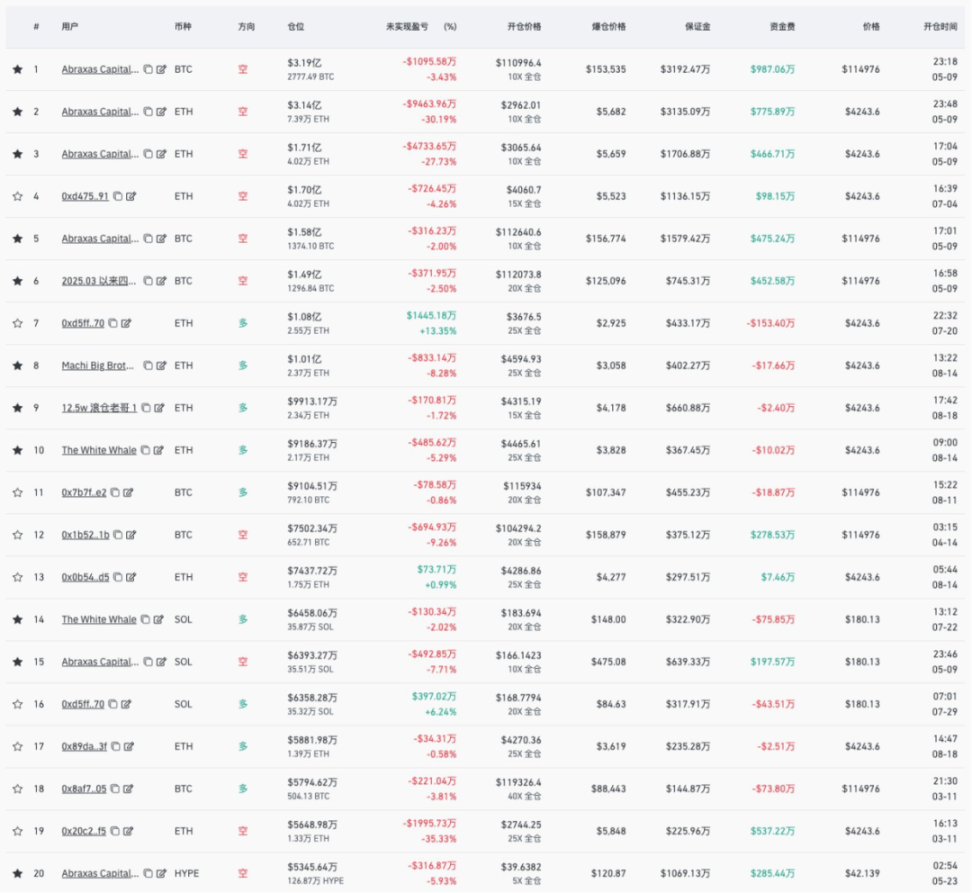
Task: Unstar Machi Big Brother in row 8
Action: pos(17,366)
